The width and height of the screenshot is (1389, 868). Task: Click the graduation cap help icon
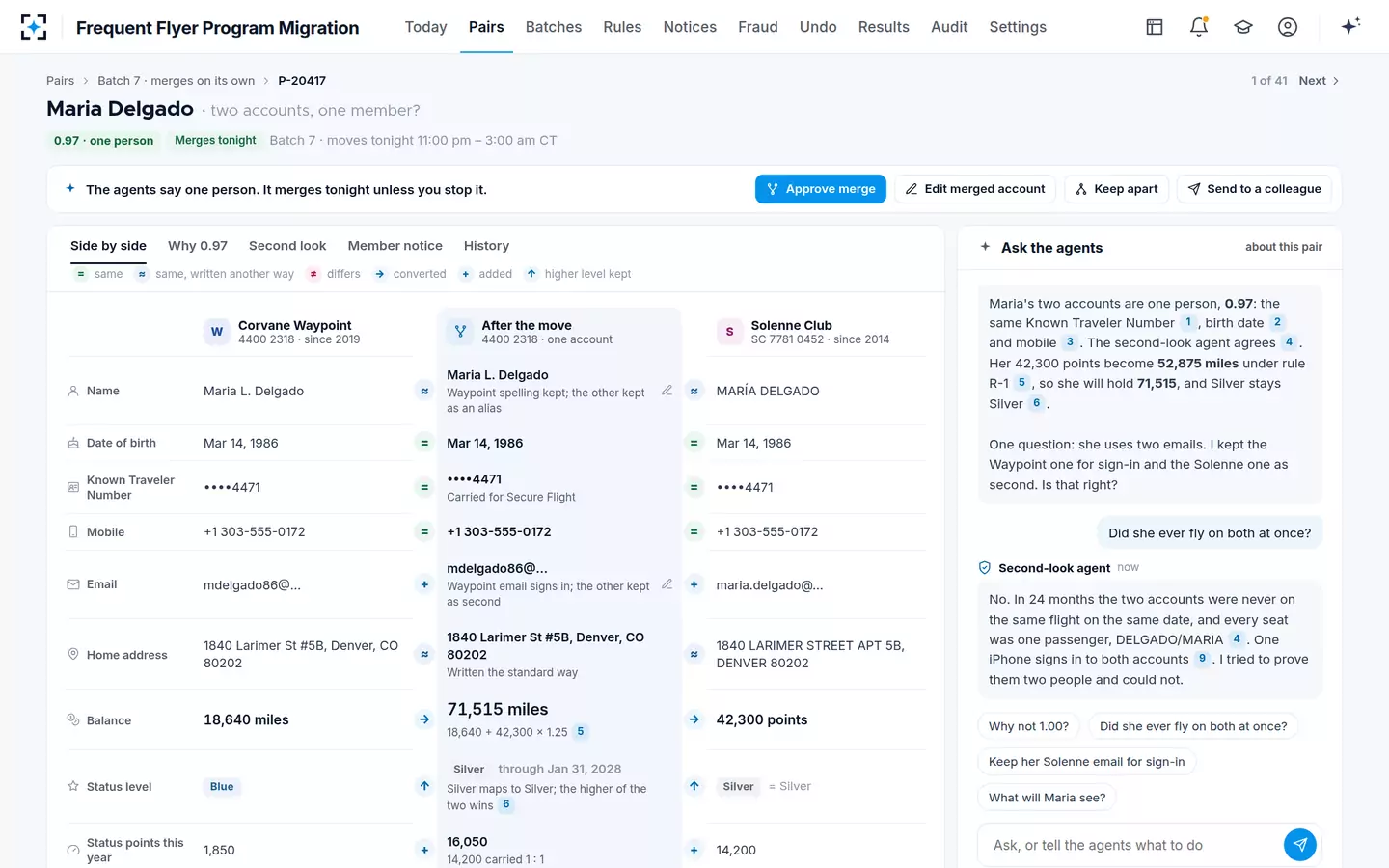[1243, 27]
